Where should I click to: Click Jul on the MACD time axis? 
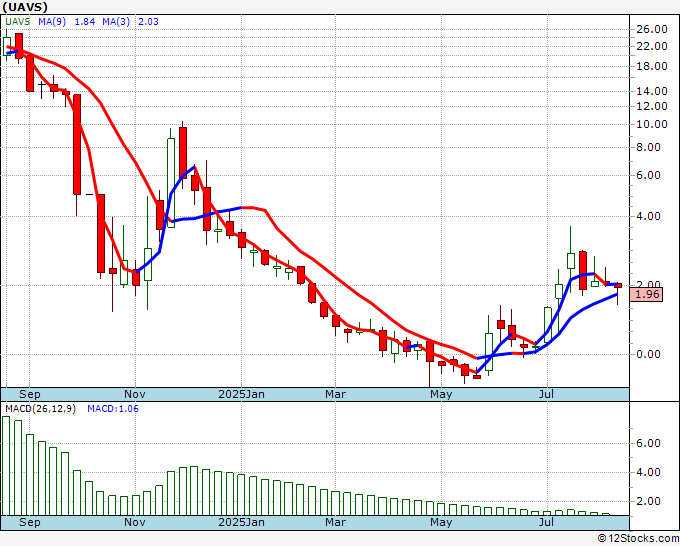tap(547, 523)
